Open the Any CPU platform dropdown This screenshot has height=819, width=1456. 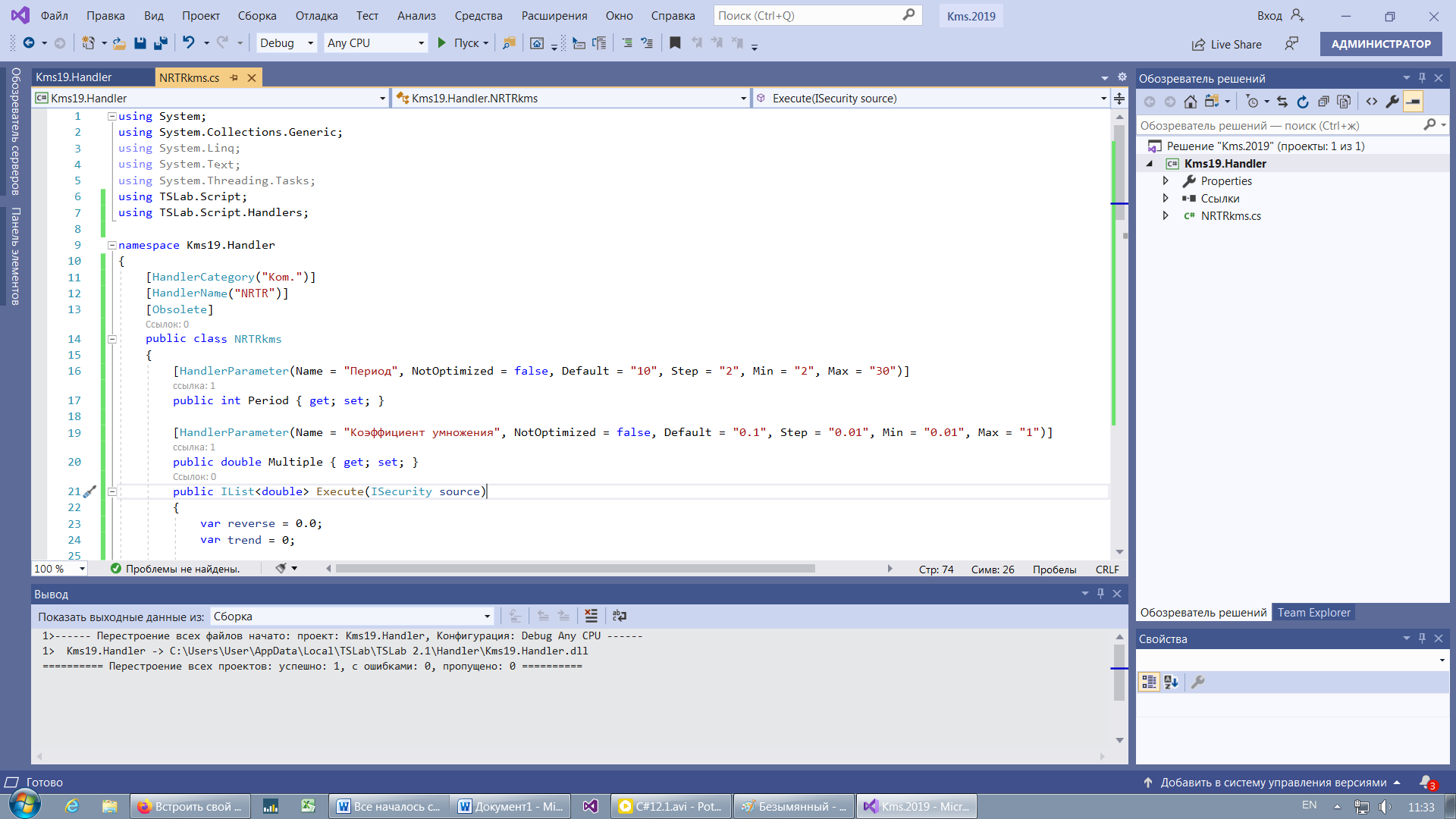(x=375, y=43)
